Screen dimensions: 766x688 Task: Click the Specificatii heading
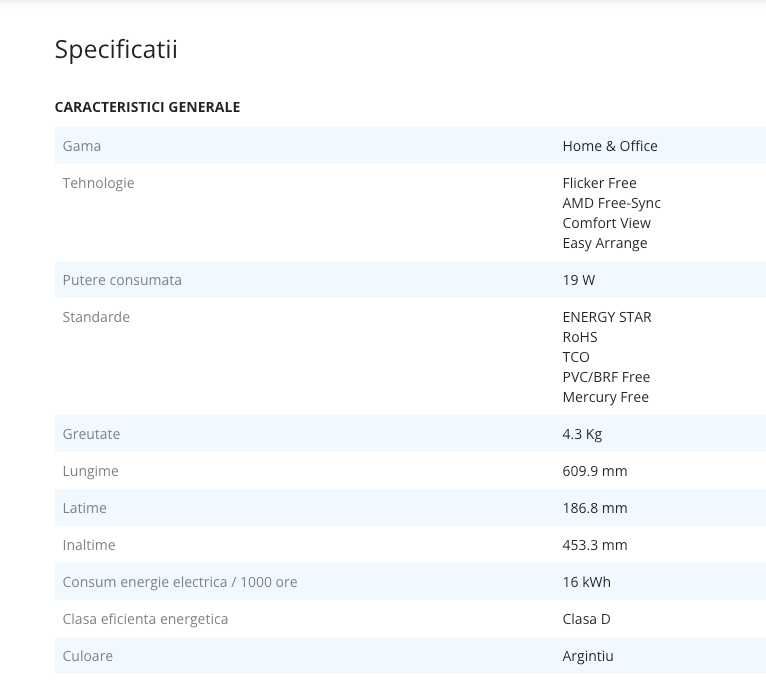coord(116,49)
